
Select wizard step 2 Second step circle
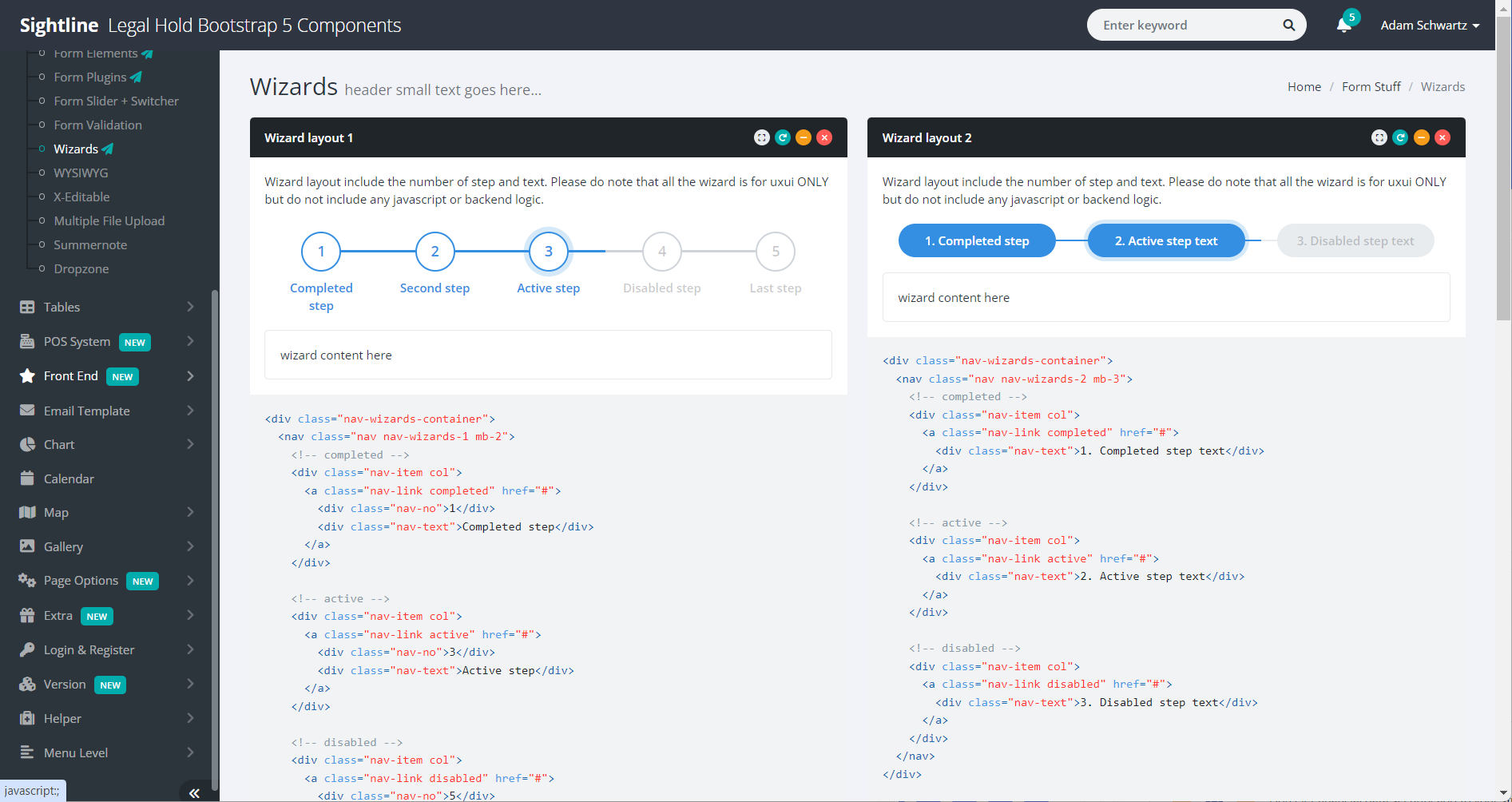click(435, 252)
